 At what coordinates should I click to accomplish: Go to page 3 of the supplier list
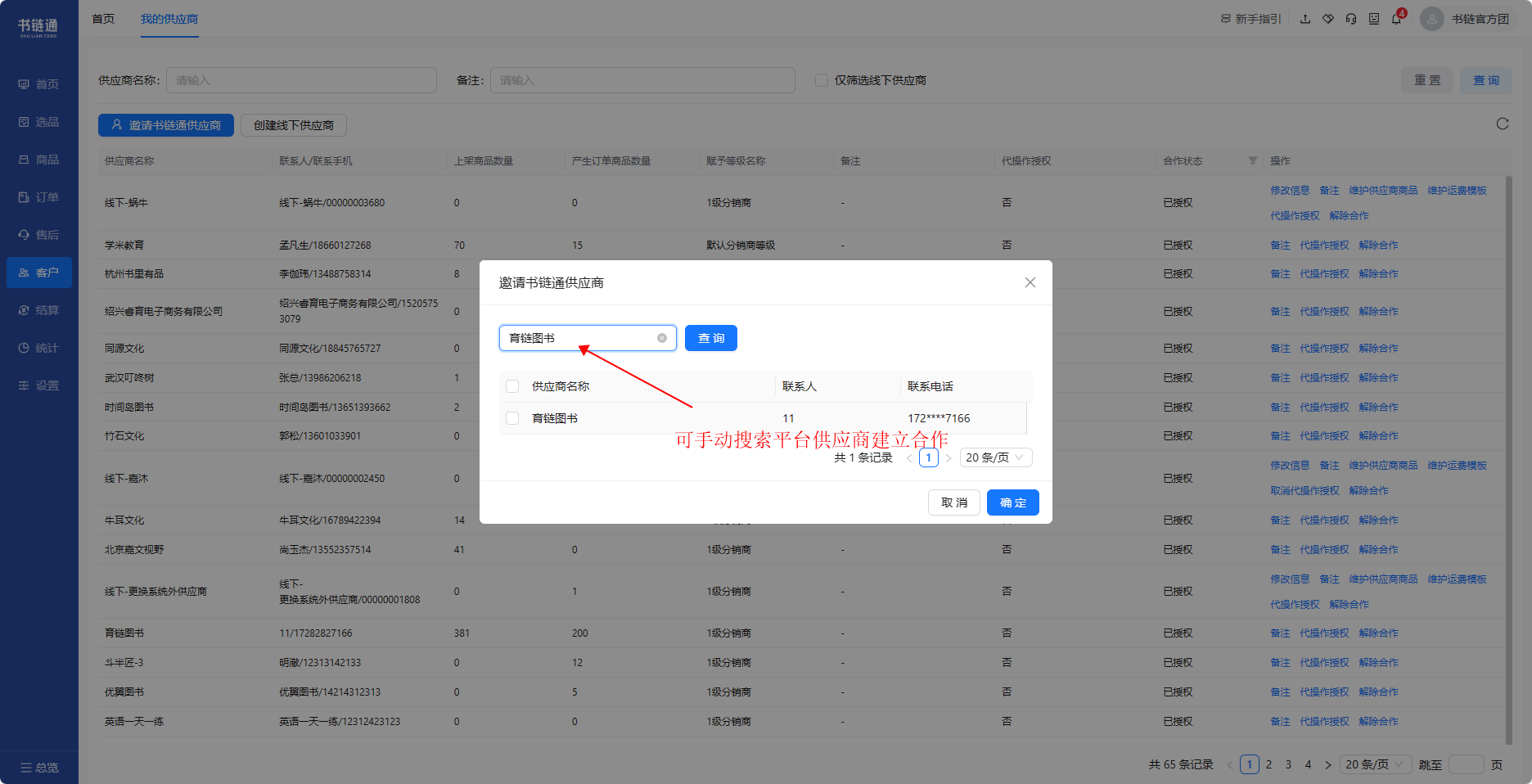(x=1289, y=764)
